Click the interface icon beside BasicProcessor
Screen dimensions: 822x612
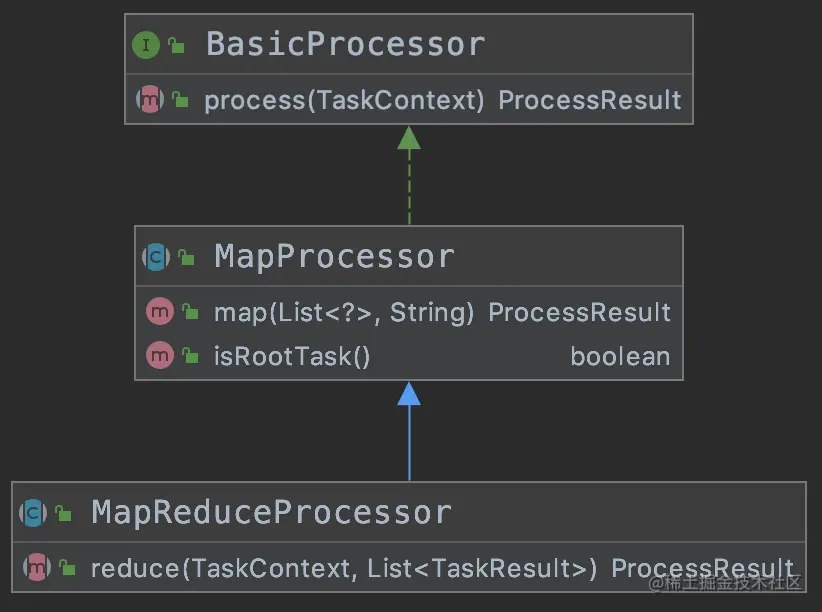point(146,45)
